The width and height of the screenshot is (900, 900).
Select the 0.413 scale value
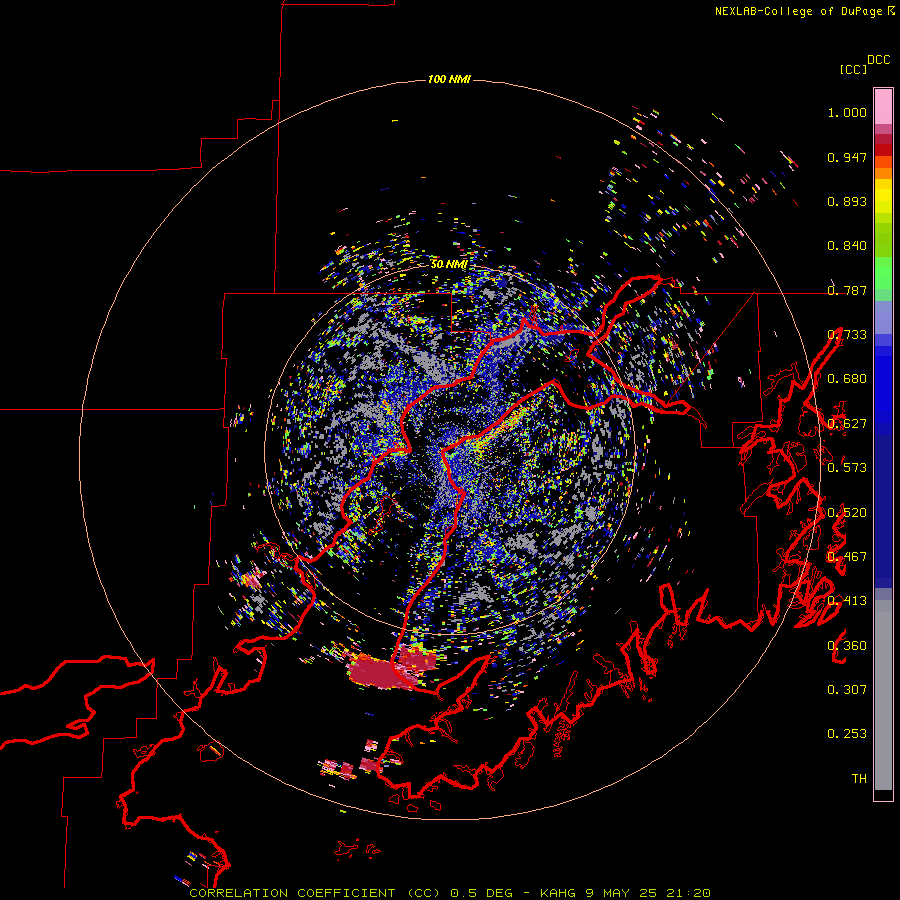[x=847, y=601]
